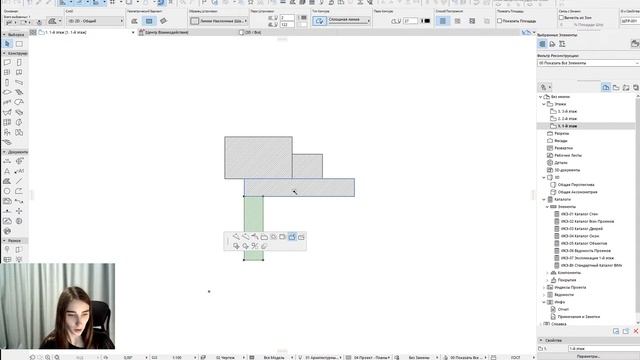Viewport: 640px width, 360px height.
Task: Select the Label tool (A1 icon)
Action: tap(19, 171)
